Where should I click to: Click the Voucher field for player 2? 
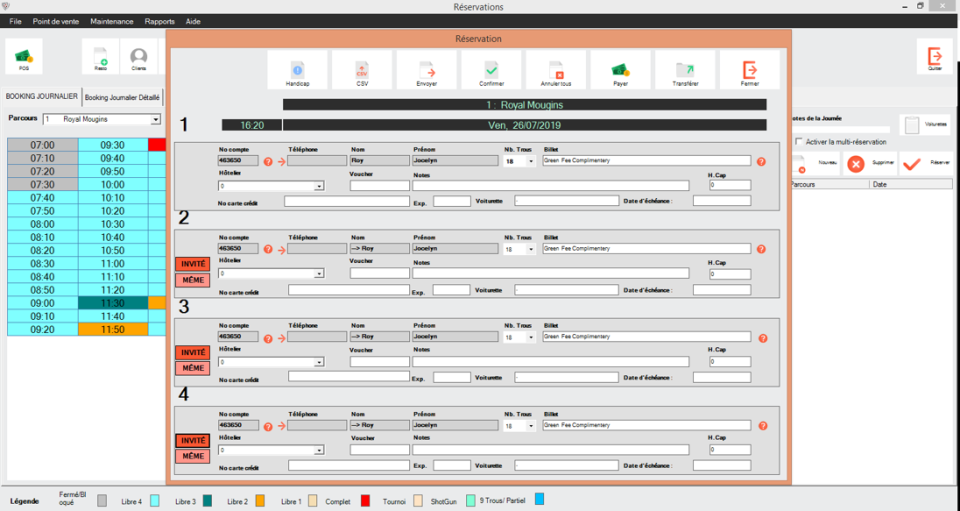coord(380,273)
